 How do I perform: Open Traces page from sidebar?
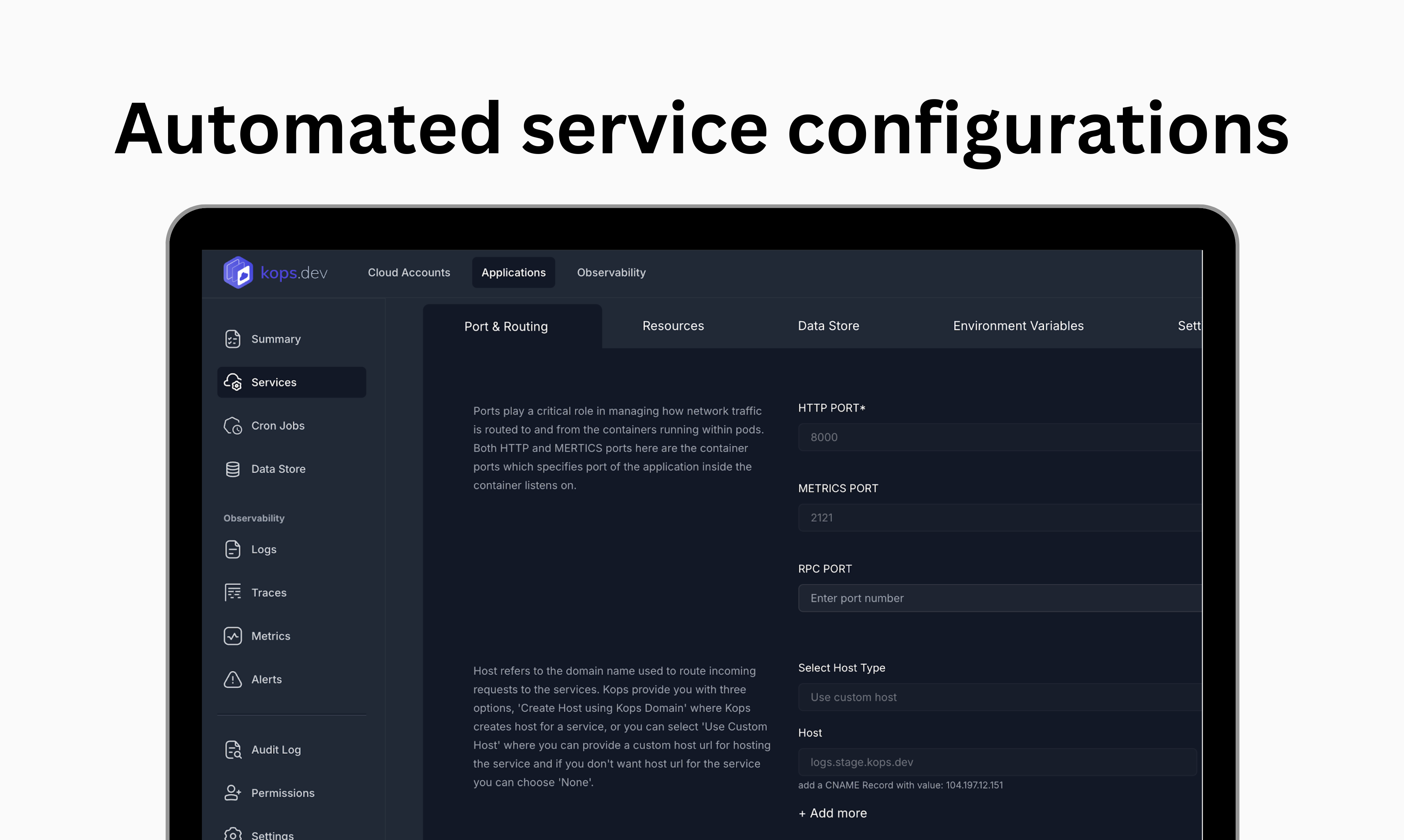click(291, 593)
